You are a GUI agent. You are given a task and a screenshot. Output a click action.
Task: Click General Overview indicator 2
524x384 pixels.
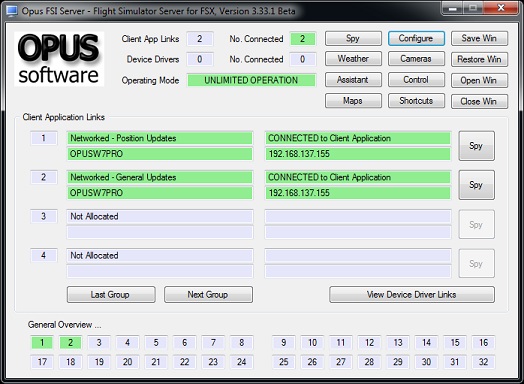pos(71,343)
